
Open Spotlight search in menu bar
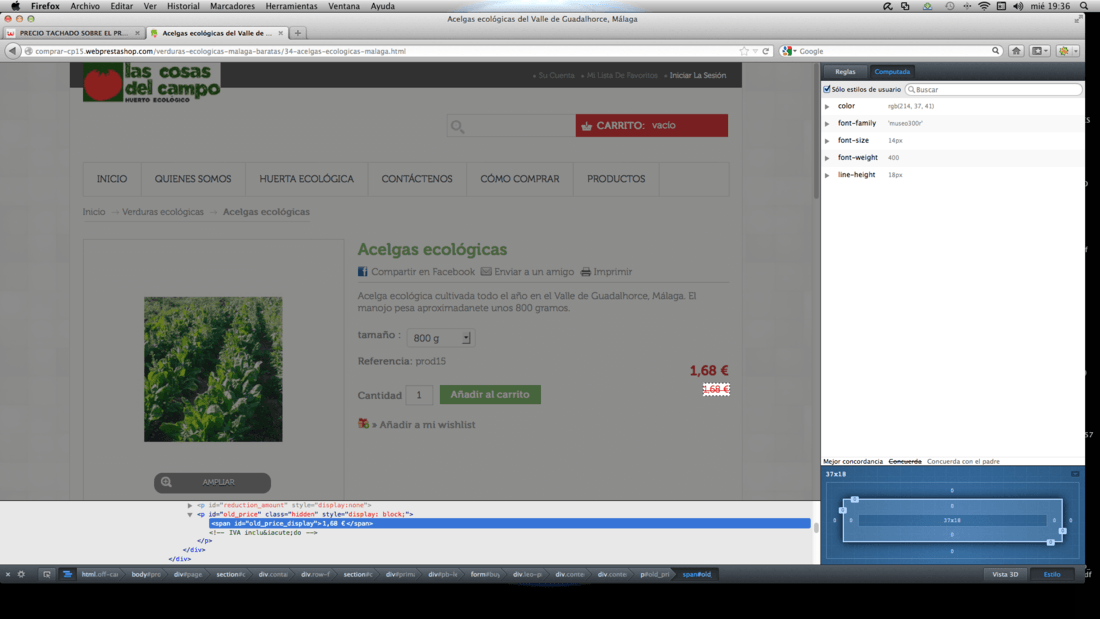(1084, 6)
